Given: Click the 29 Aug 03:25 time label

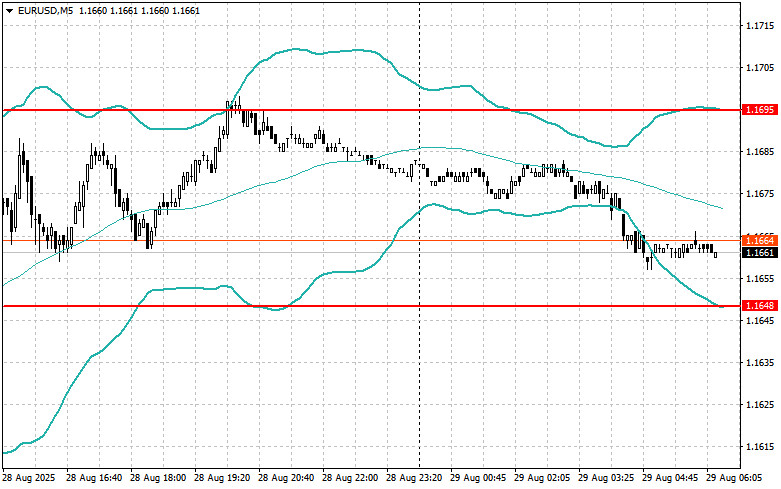Looking at the screenshot, I should (x=606, y=478).
